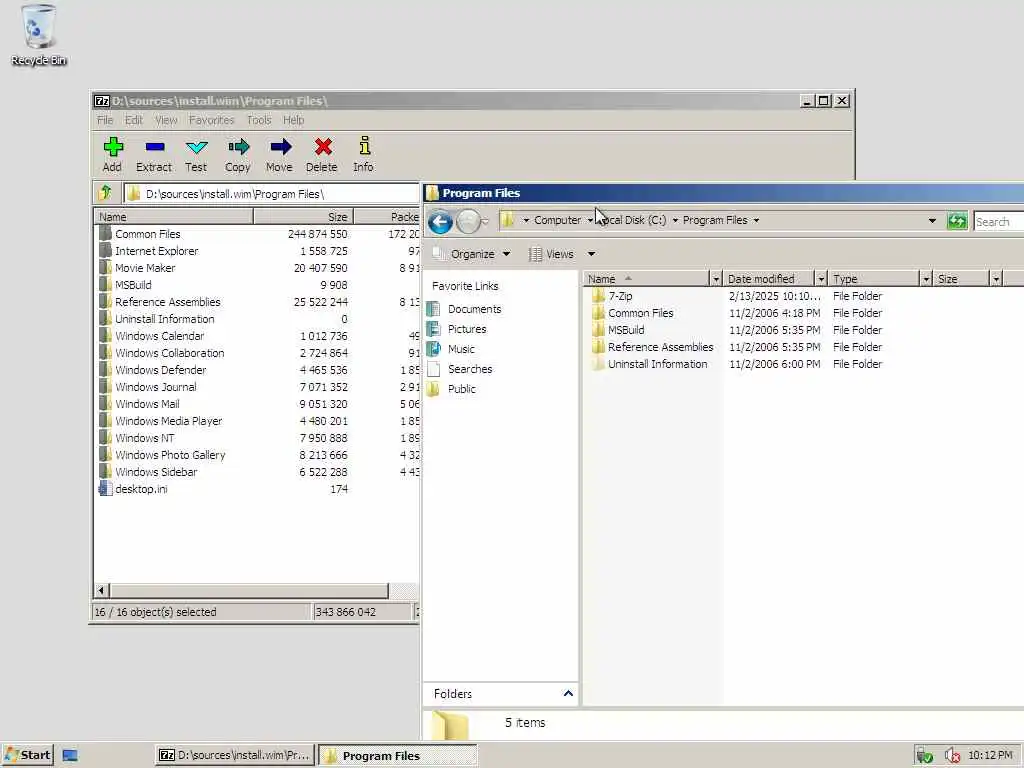1024x768 pixels.
Task: Sort by Name column in 7-Zip
Action: pos(174,217)
